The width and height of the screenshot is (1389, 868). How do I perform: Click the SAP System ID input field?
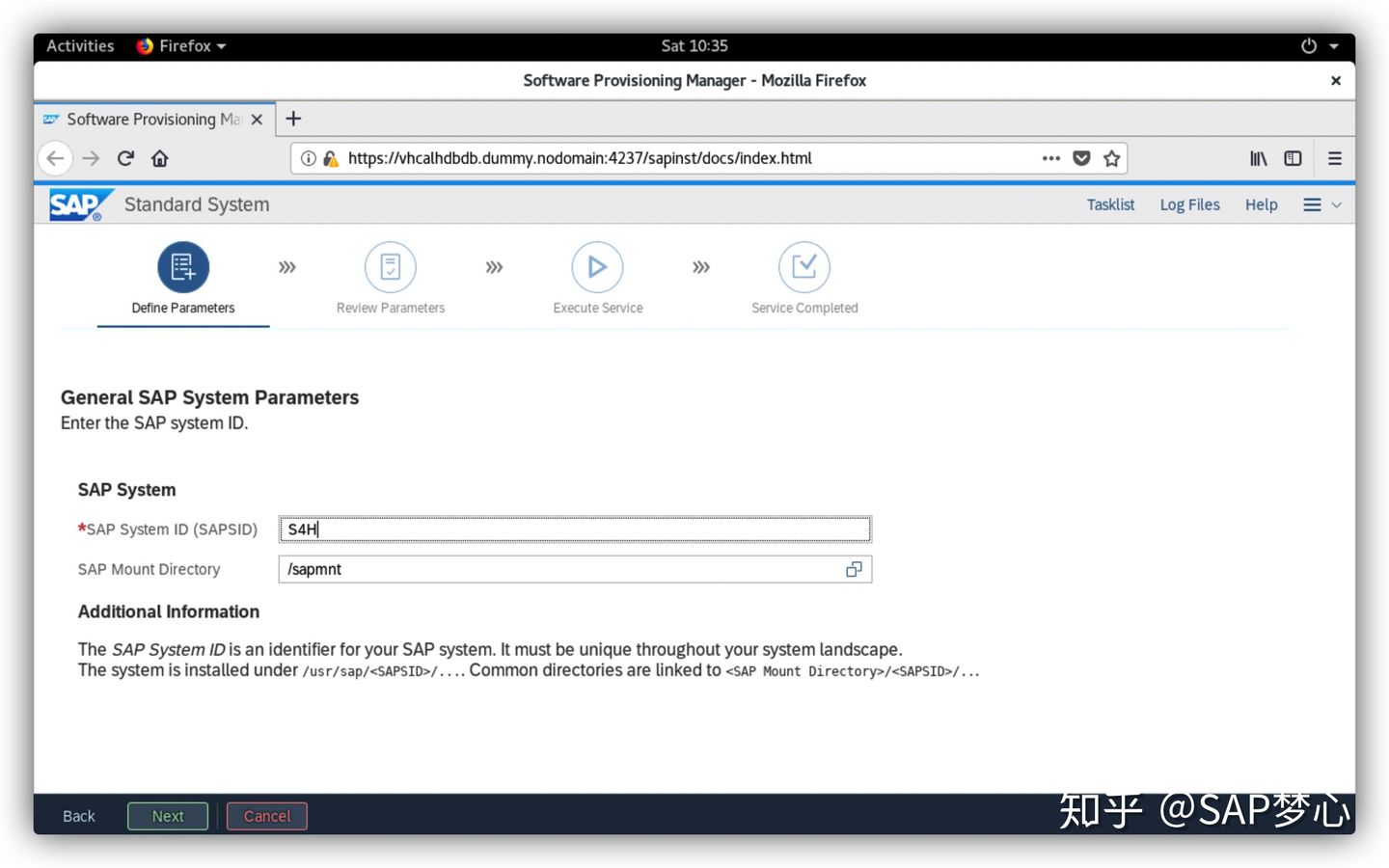575,529
